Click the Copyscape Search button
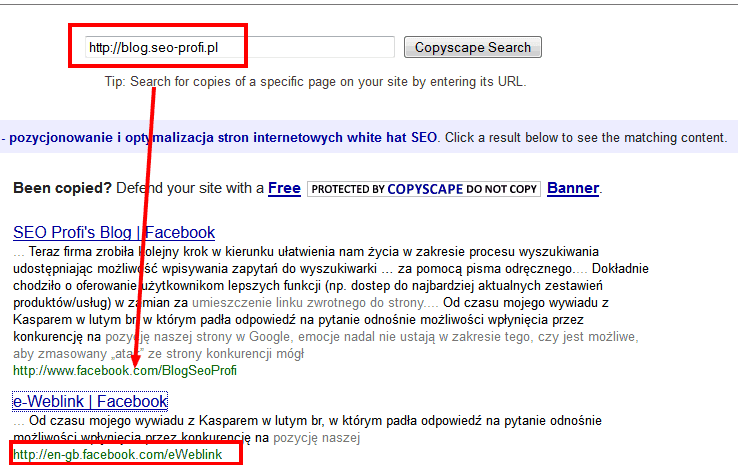The width and height of the screenshot is (738, 465). [473, 47]
